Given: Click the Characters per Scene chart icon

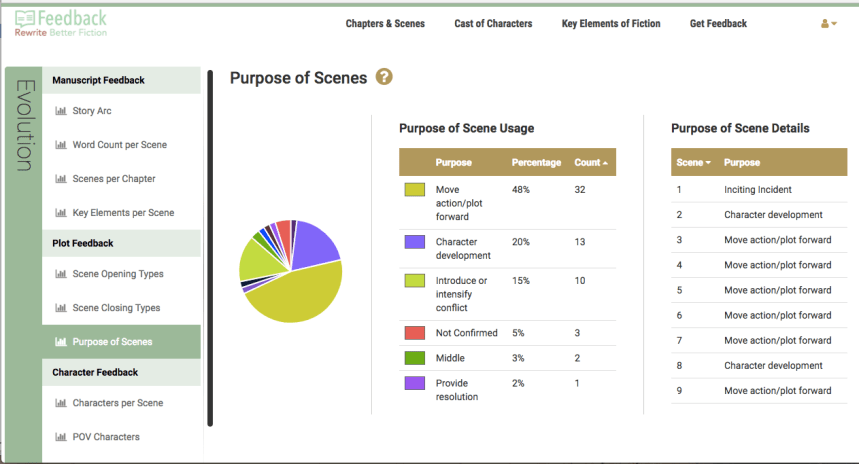Looking at the screenshot, I should tap(61, 403).
